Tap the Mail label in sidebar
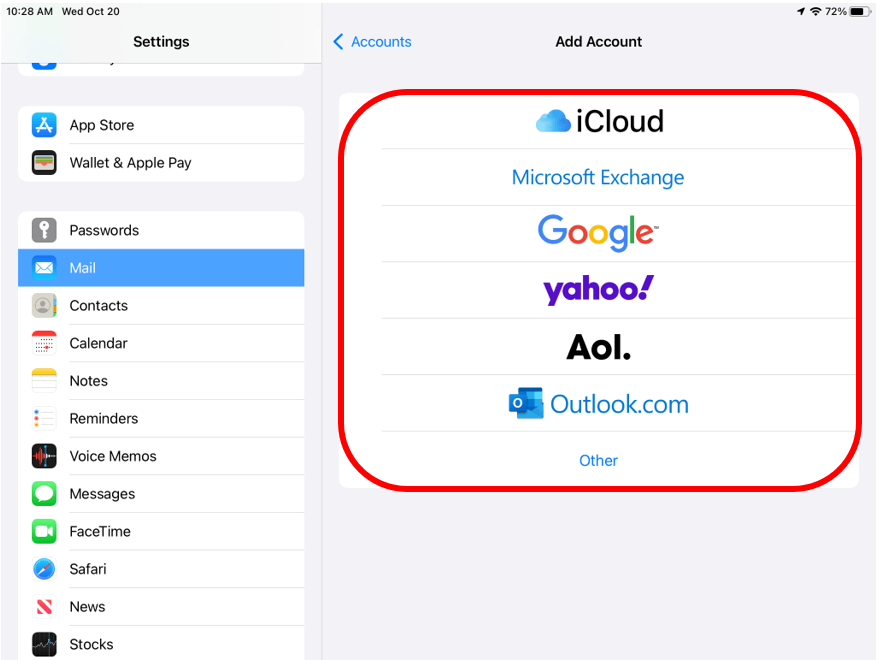This screenshot has width=880, height=660. pos(82,268)
